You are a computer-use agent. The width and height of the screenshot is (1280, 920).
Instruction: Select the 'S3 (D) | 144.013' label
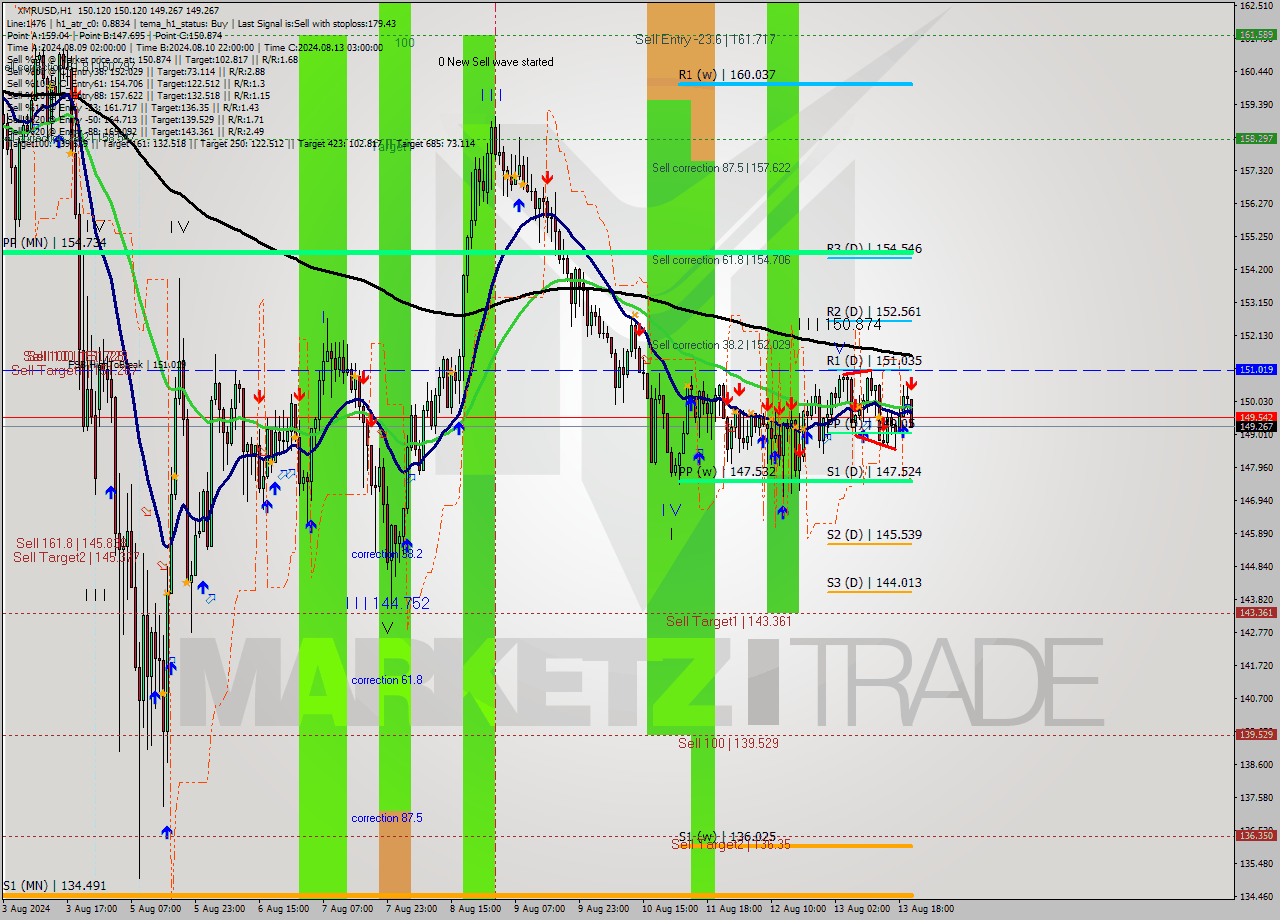point(874,583)
